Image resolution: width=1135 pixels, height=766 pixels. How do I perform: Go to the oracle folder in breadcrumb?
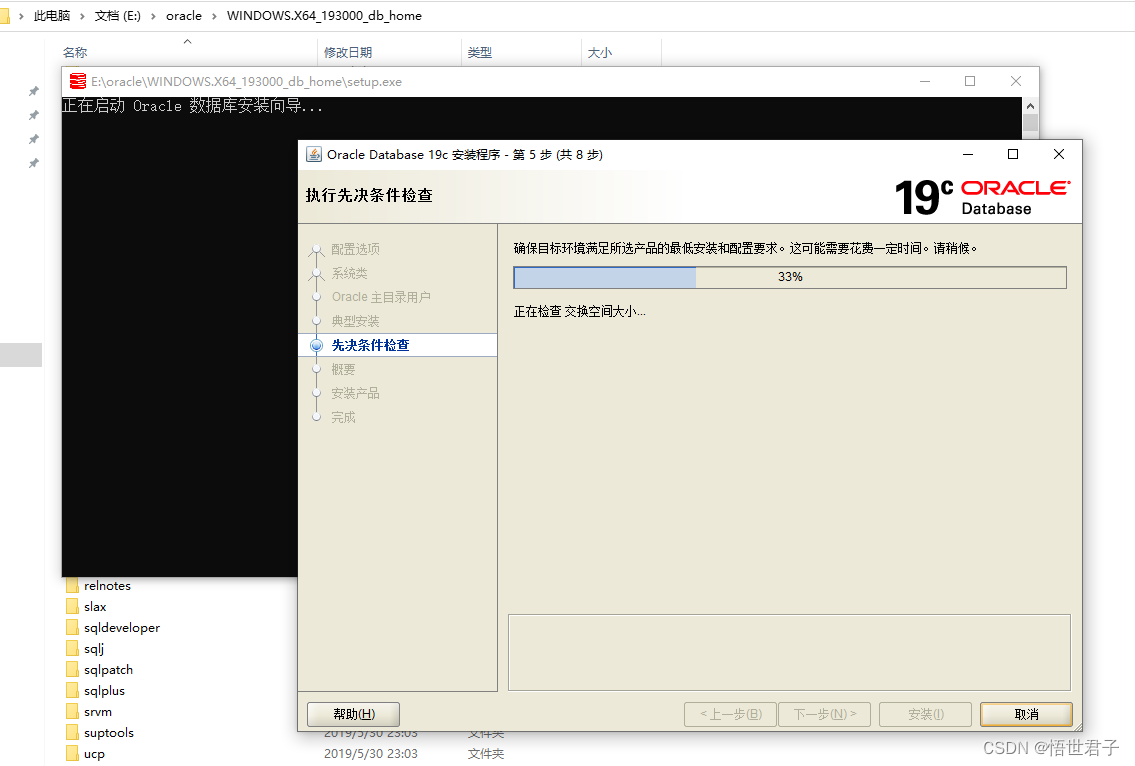(184, 15)
